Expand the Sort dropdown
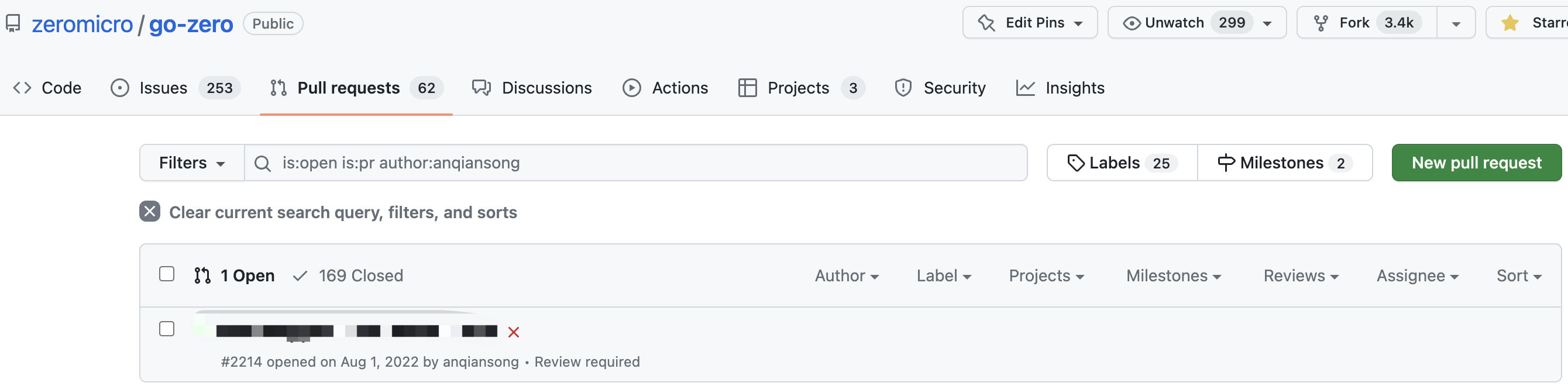This screenshot has width=1568, height=386. point(1518,276)
